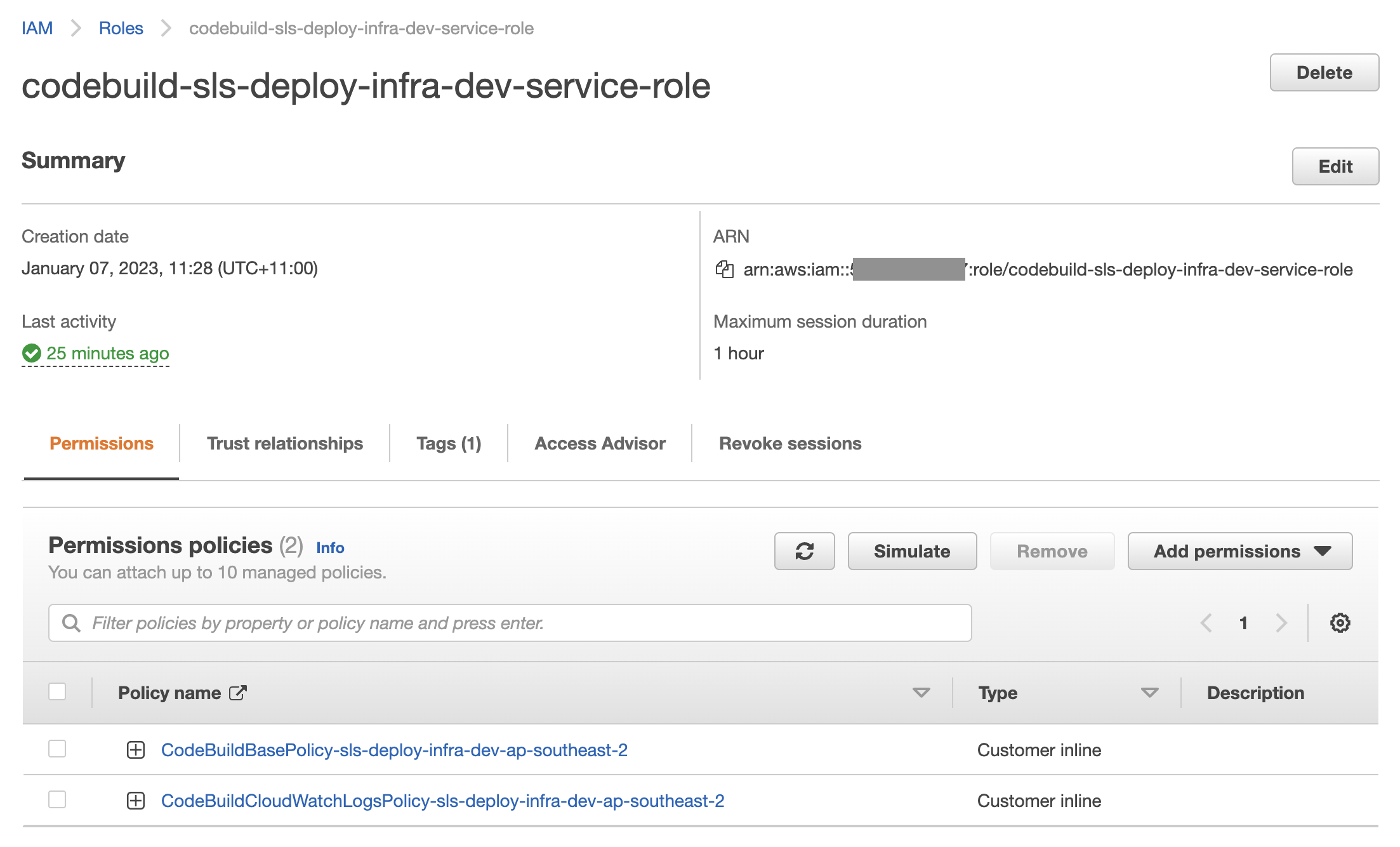The height and width of the screenshot is (847, 1400).
Task: Click the refresh policies icon button
Action: (804, 551)
